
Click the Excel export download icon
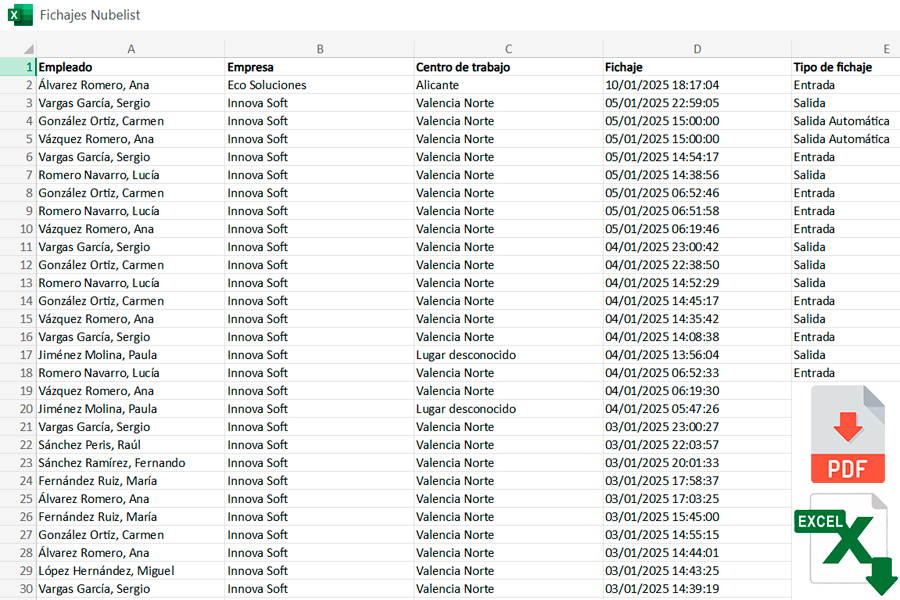click(x=846, y=543)
